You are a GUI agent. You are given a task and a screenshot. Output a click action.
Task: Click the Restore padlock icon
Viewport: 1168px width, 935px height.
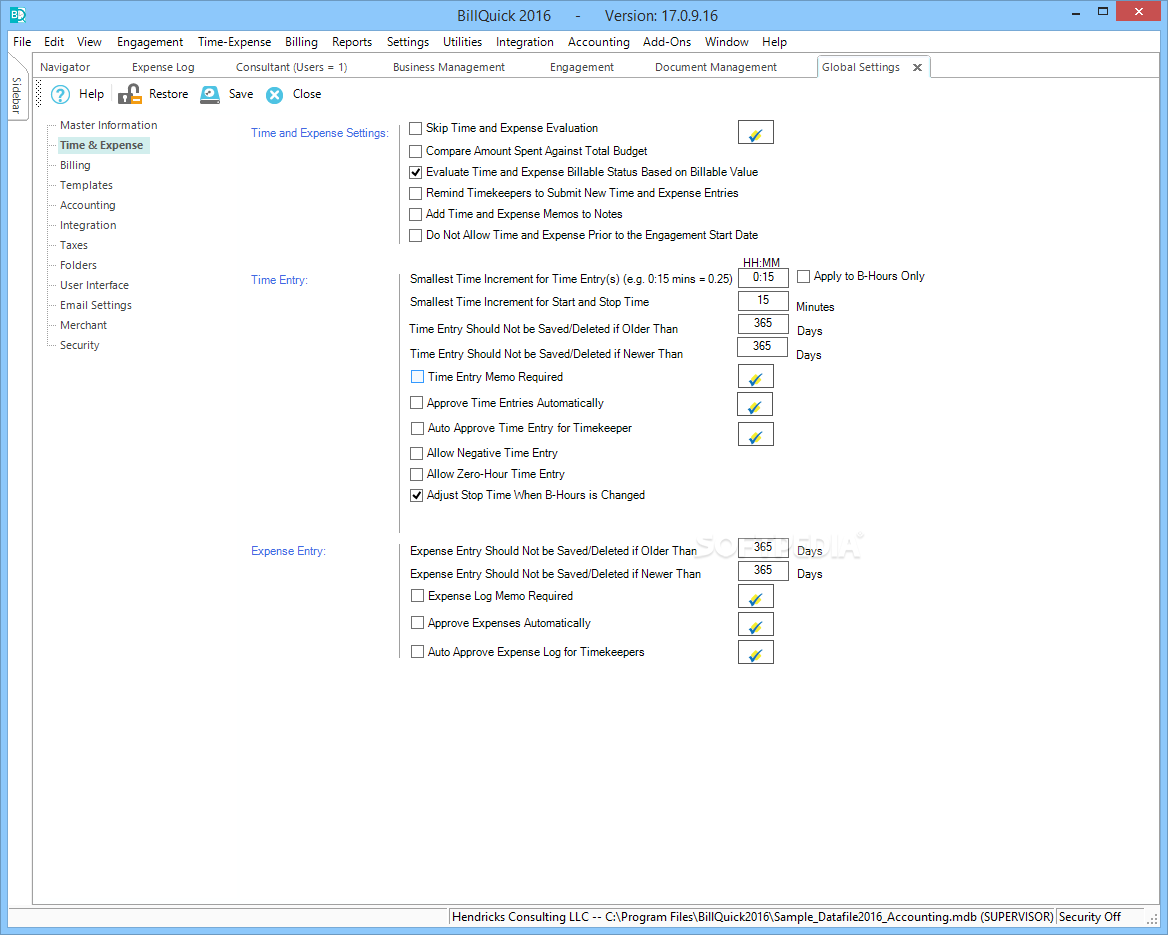click(130, 95)
